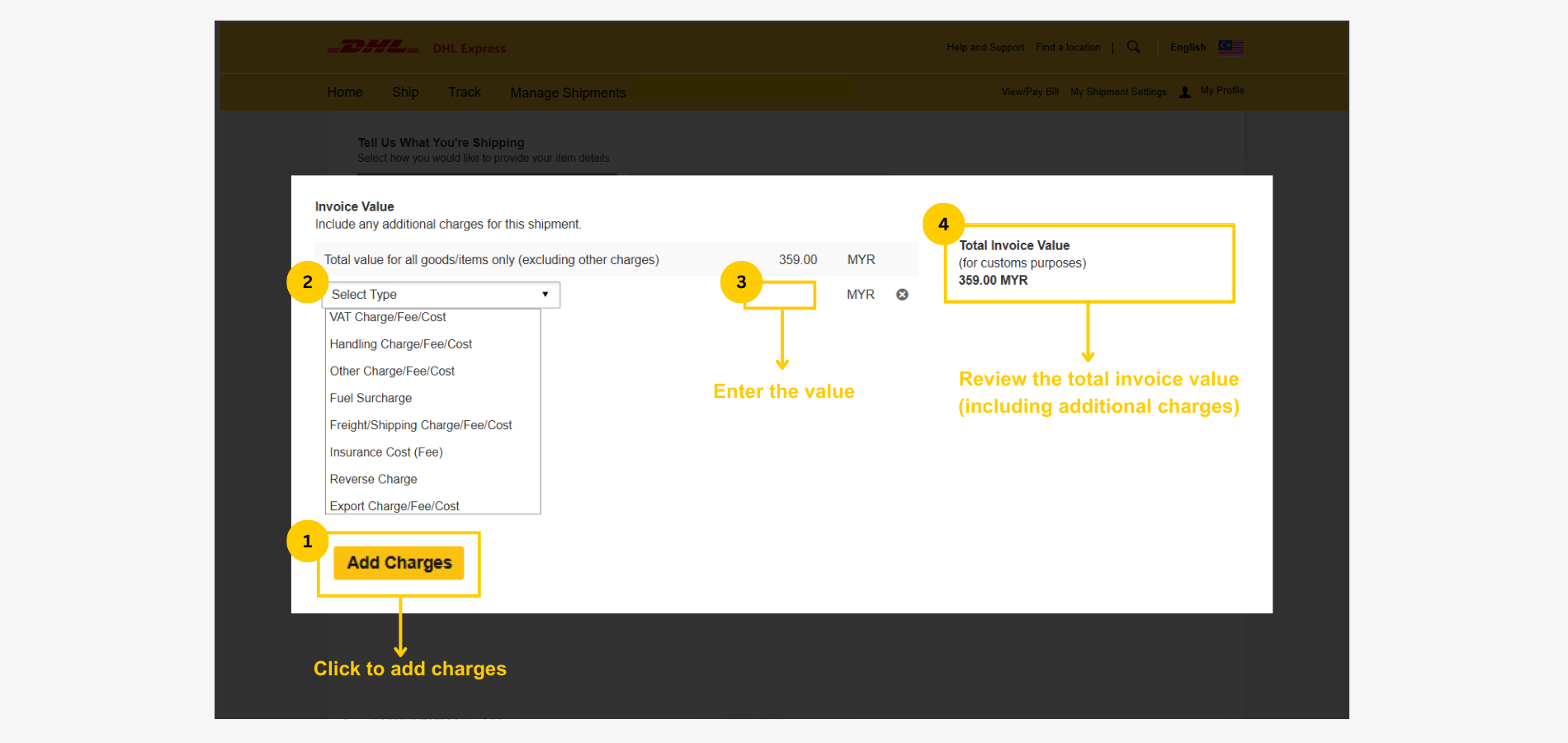Choose Handling Charge/Fee/Cost option
Viewport: 1568px width, 743px height.
tap(401, 344)
